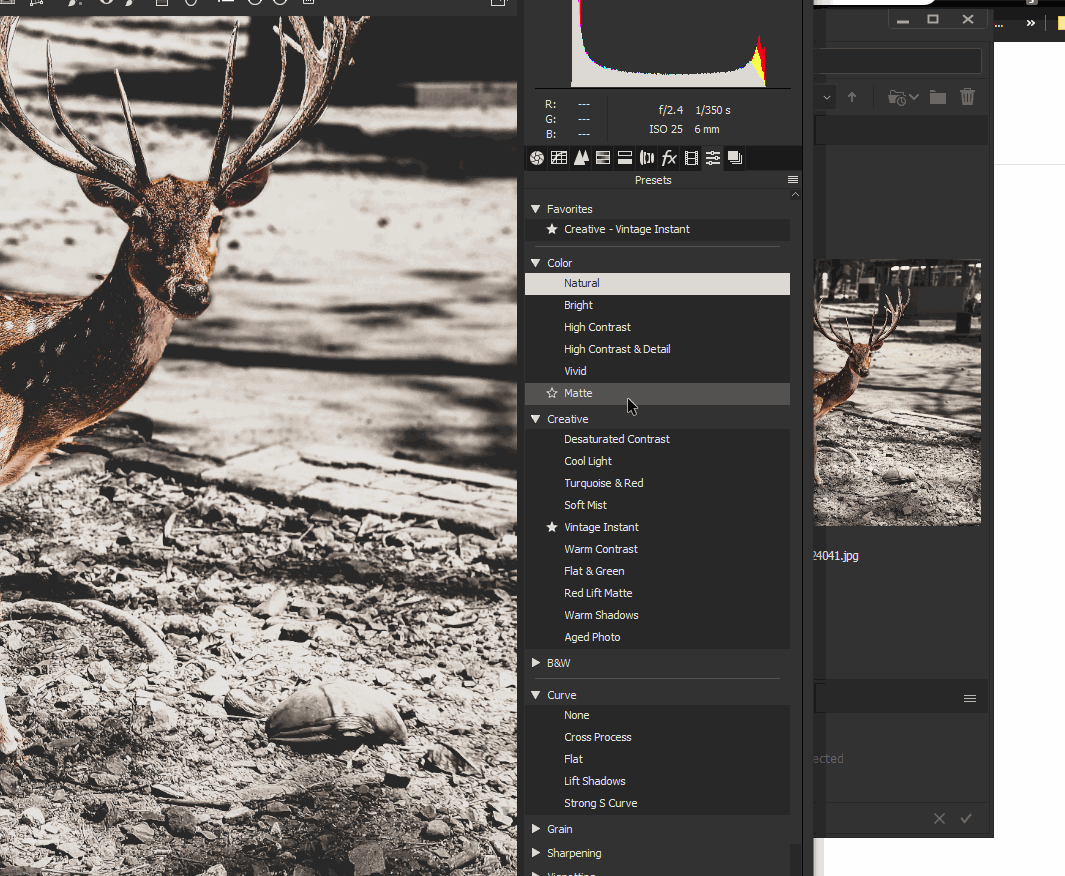Click the double-chevron overflow icon at top right
1065x876 pixels.
(x=1031, y=23)
